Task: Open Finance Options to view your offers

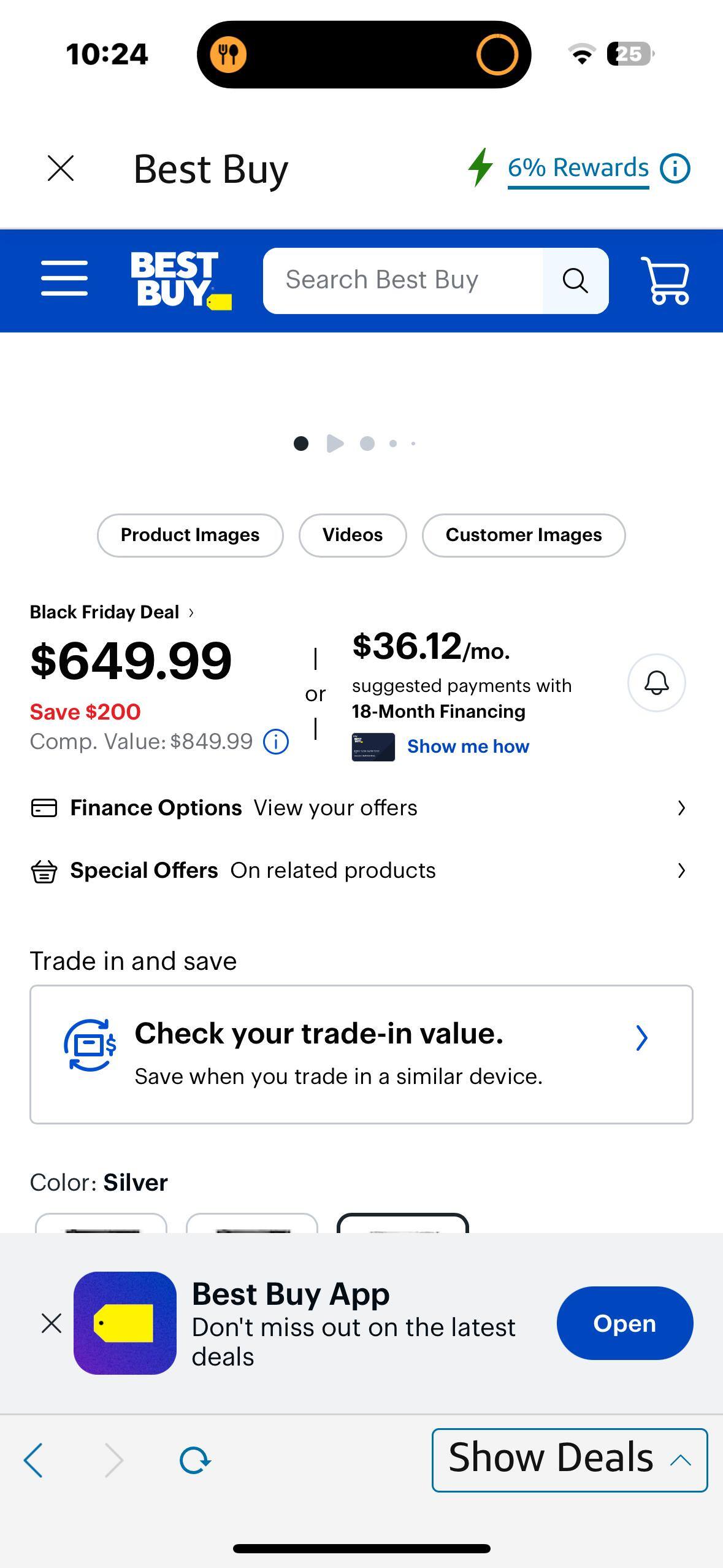Action: coord(362,807)
